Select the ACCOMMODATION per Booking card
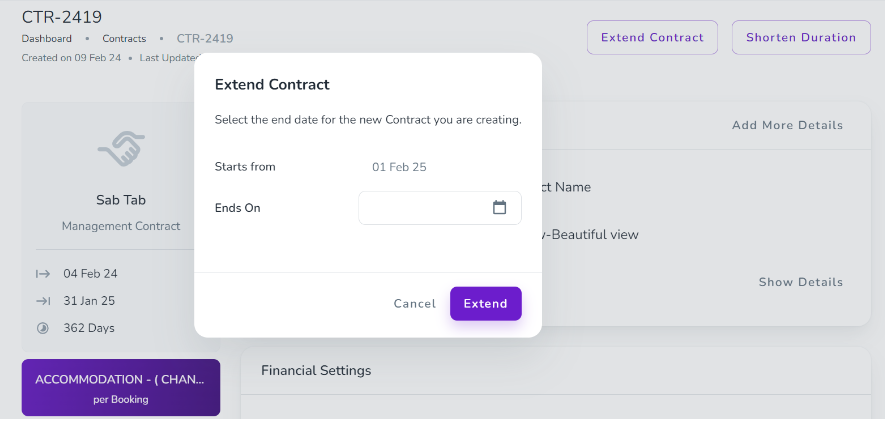Viewport: 885px width, 422px height. [121, 388]
